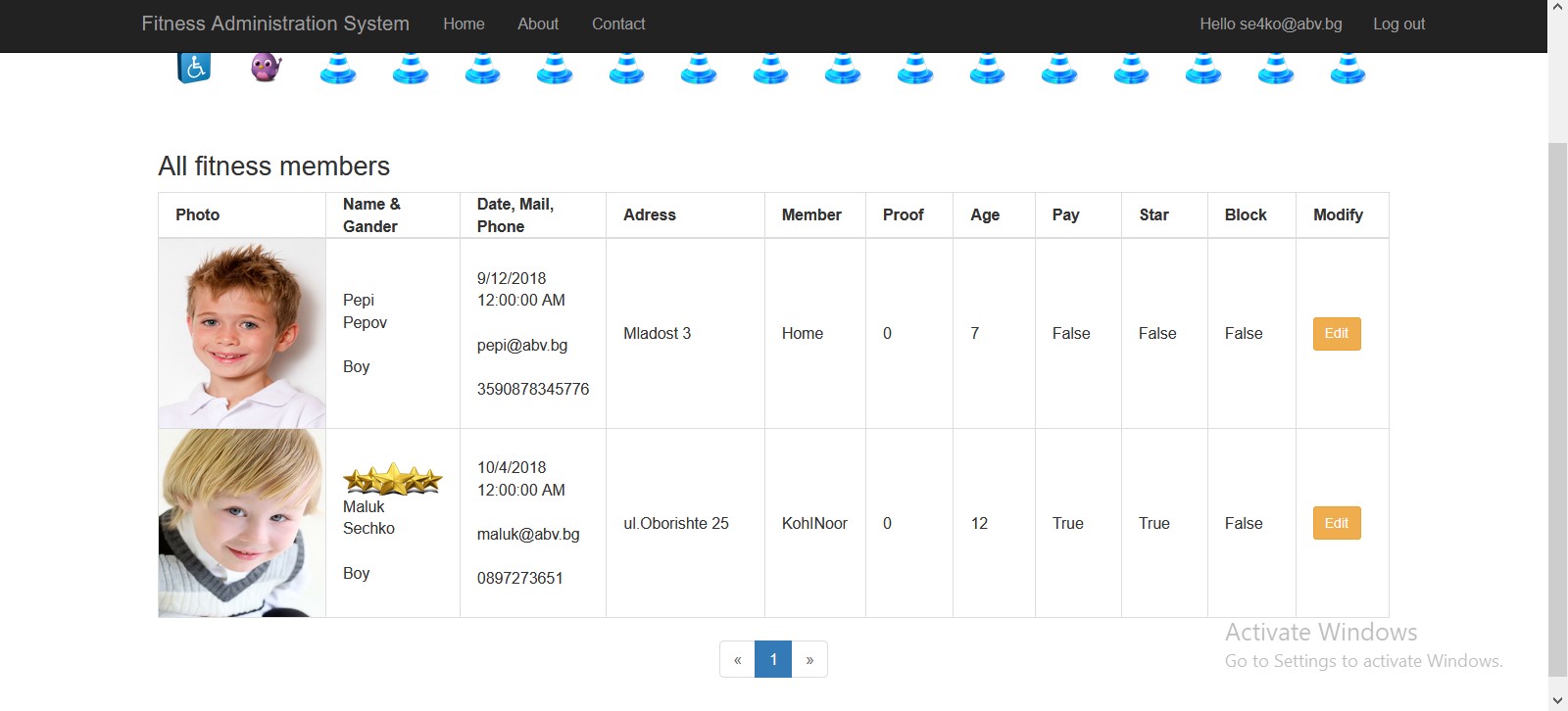1568x711 pixels.
Task: Click the scrollbar up arrow
Action: [1557, 8]
